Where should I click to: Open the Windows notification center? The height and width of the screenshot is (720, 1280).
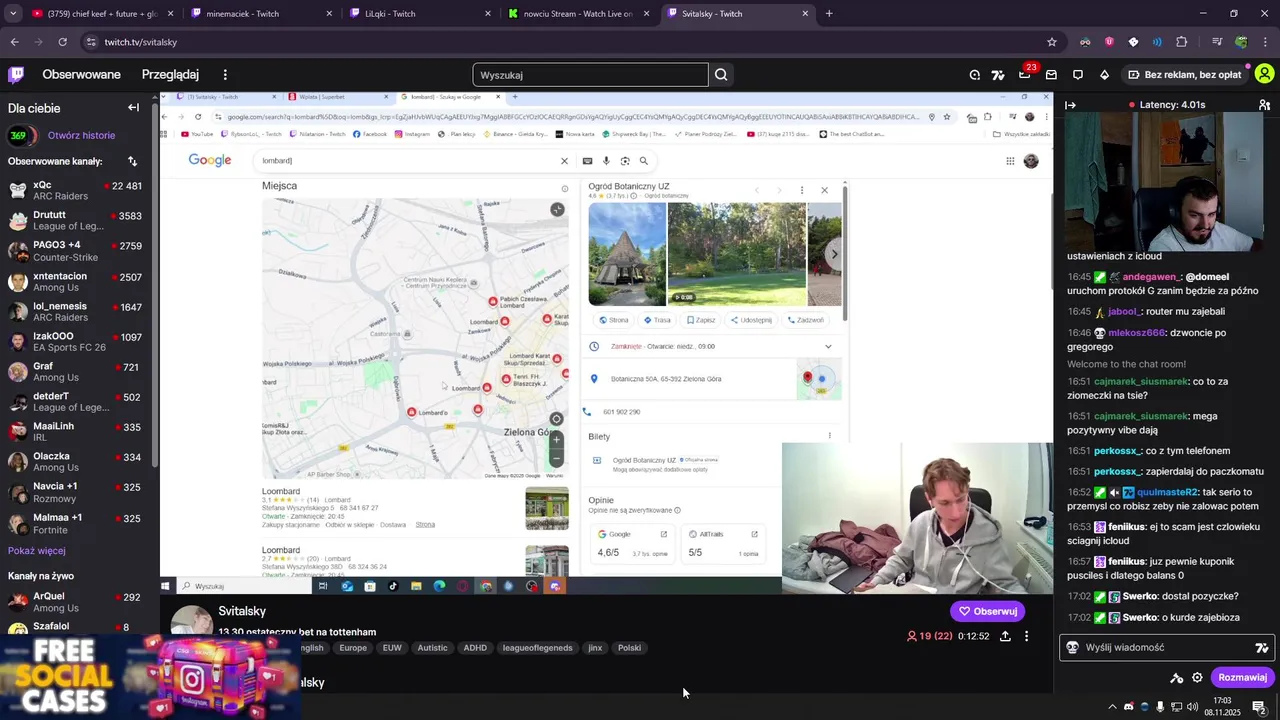[x=1259, y=707]
